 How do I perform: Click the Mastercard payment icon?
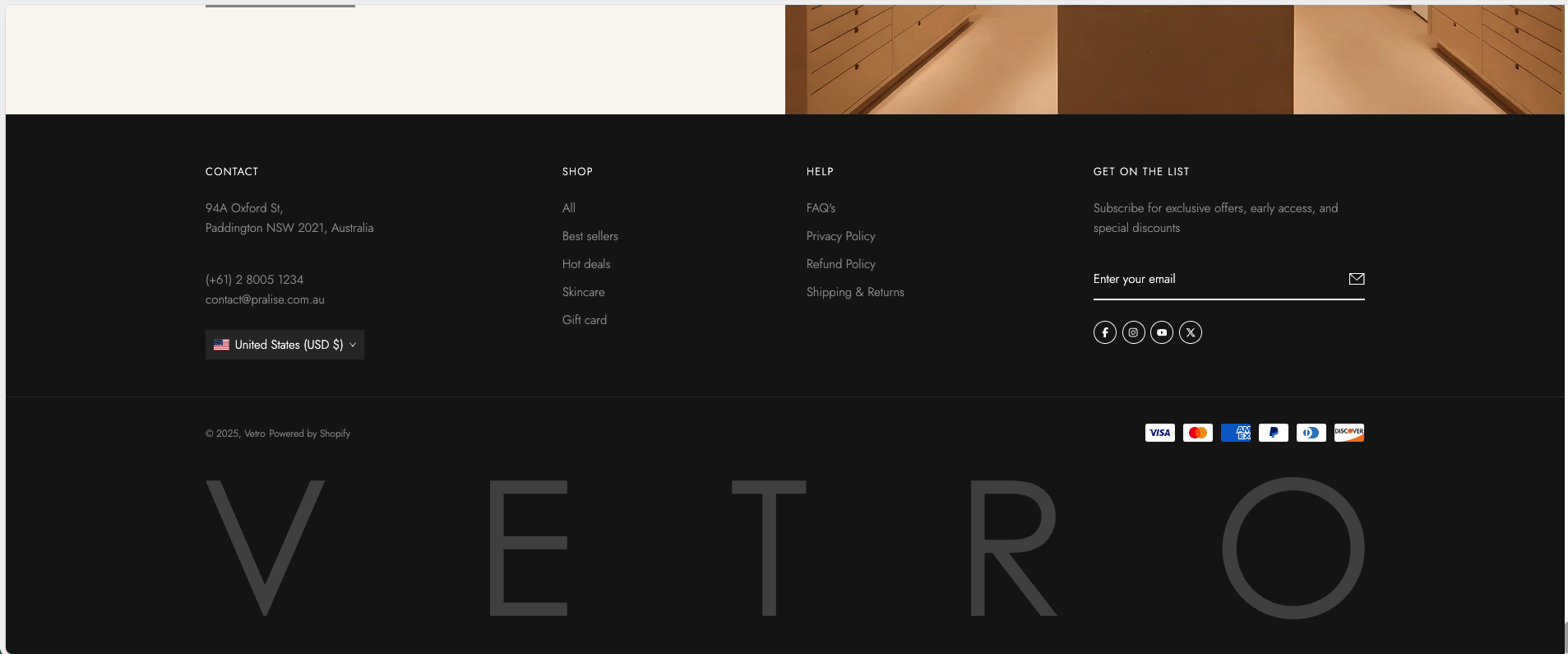tap(1197, 433)
